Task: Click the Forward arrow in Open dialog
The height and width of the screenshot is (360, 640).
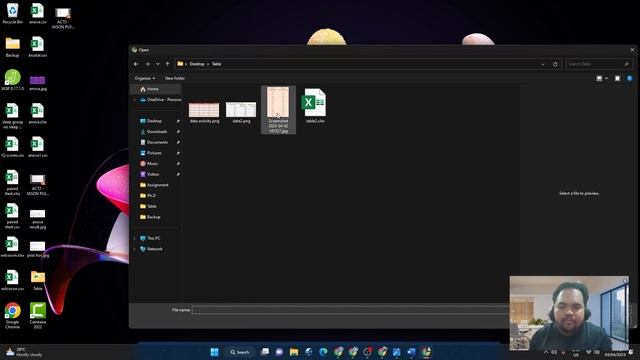Action: tap(147, 64)
